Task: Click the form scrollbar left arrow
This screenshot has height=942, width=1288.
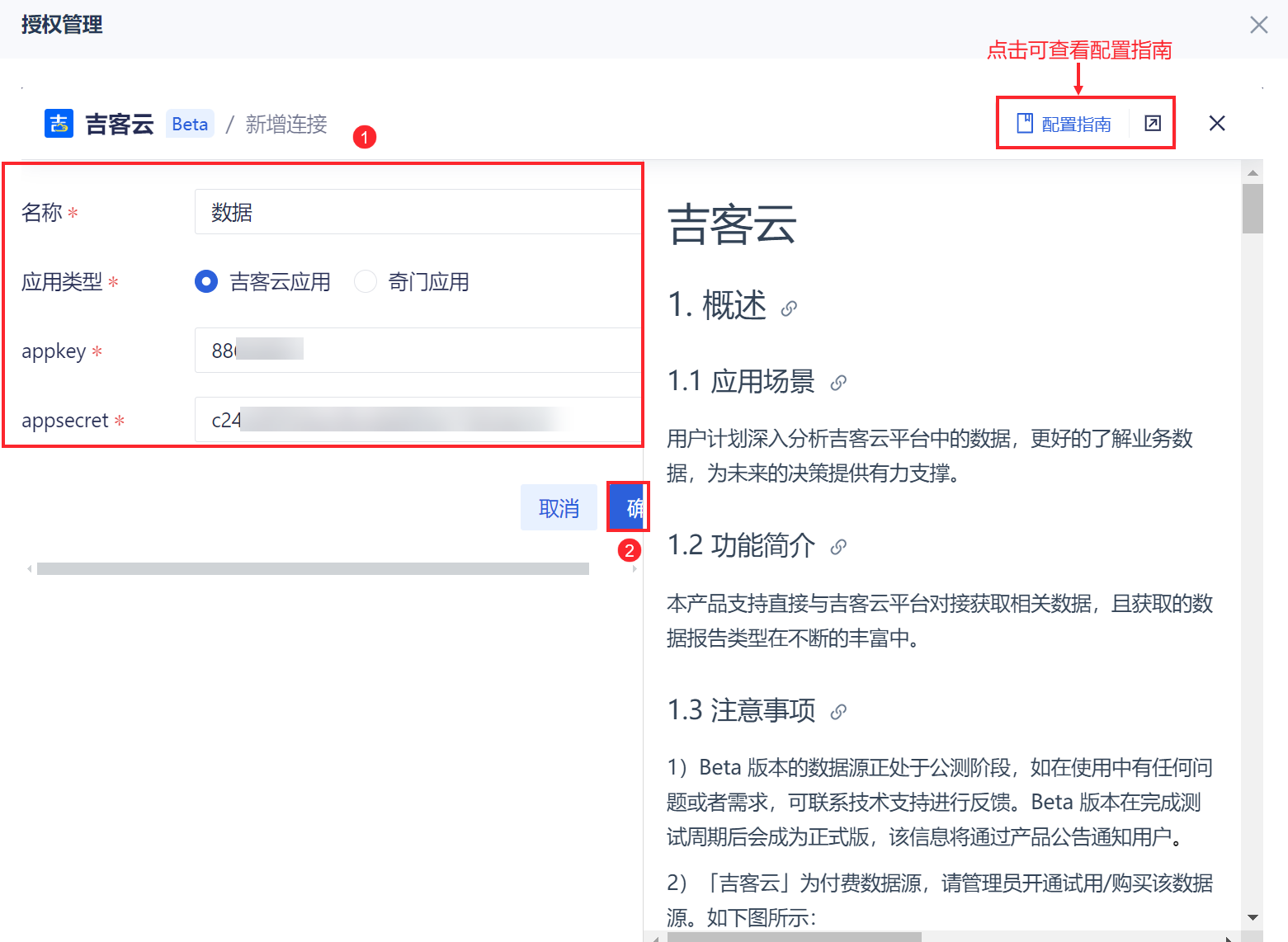Action: (29, 568)
